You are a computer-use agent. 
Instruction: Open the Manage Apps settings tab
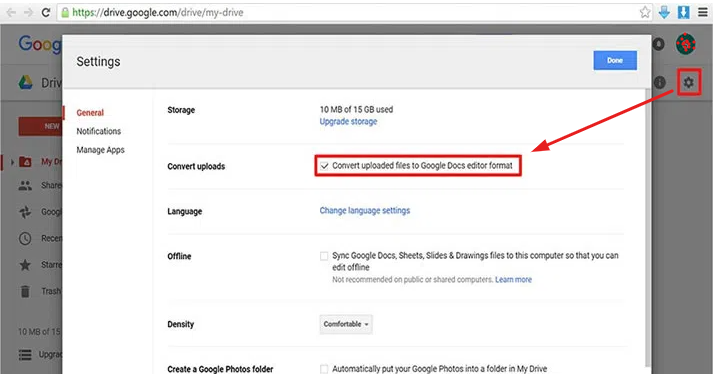click(100, 150)
